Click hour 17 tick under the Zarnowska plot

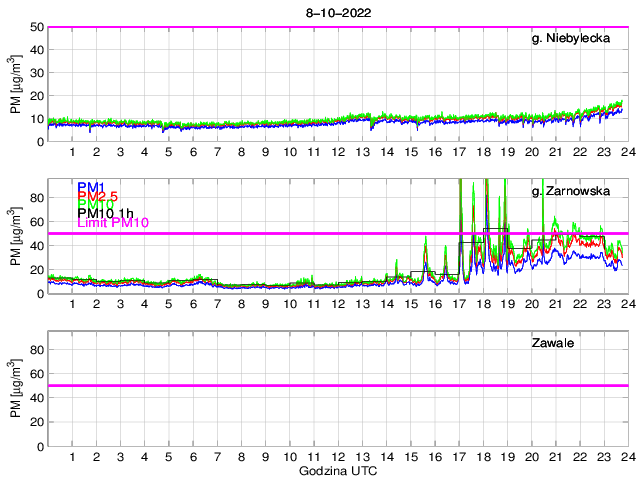pos(458,304)
